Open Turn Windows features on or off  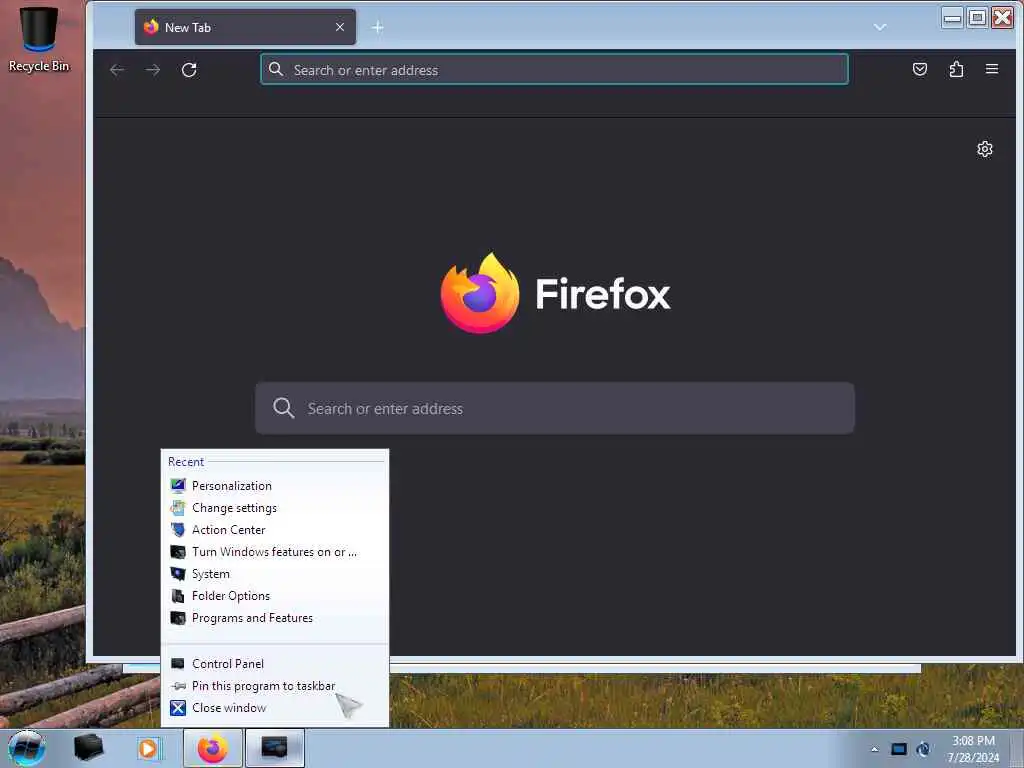coord(274,552)
